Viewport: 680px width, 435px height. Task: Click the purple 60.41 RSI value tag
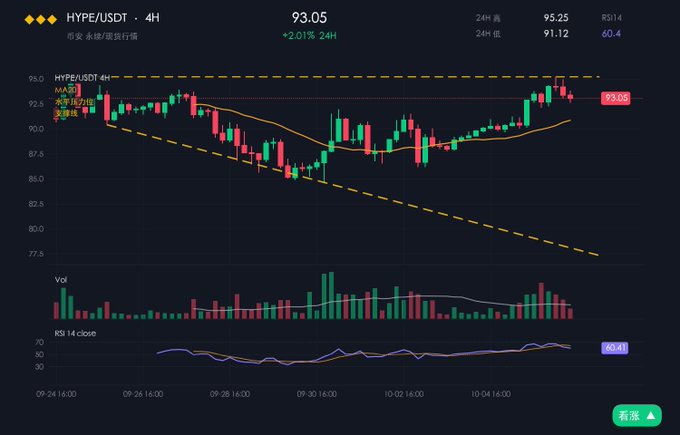click(x=615, y=348)
